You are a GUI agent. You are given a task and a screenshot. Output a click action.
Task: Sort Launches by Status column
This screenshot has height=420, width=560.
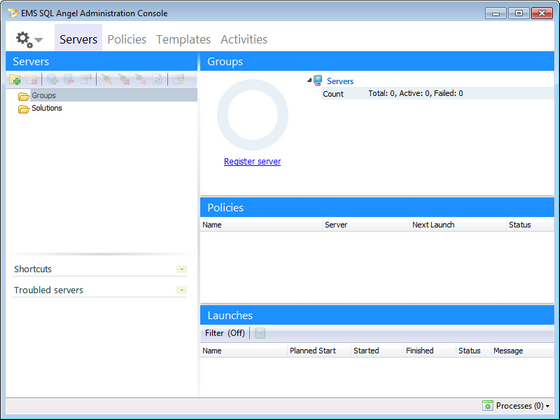point(473,351)
